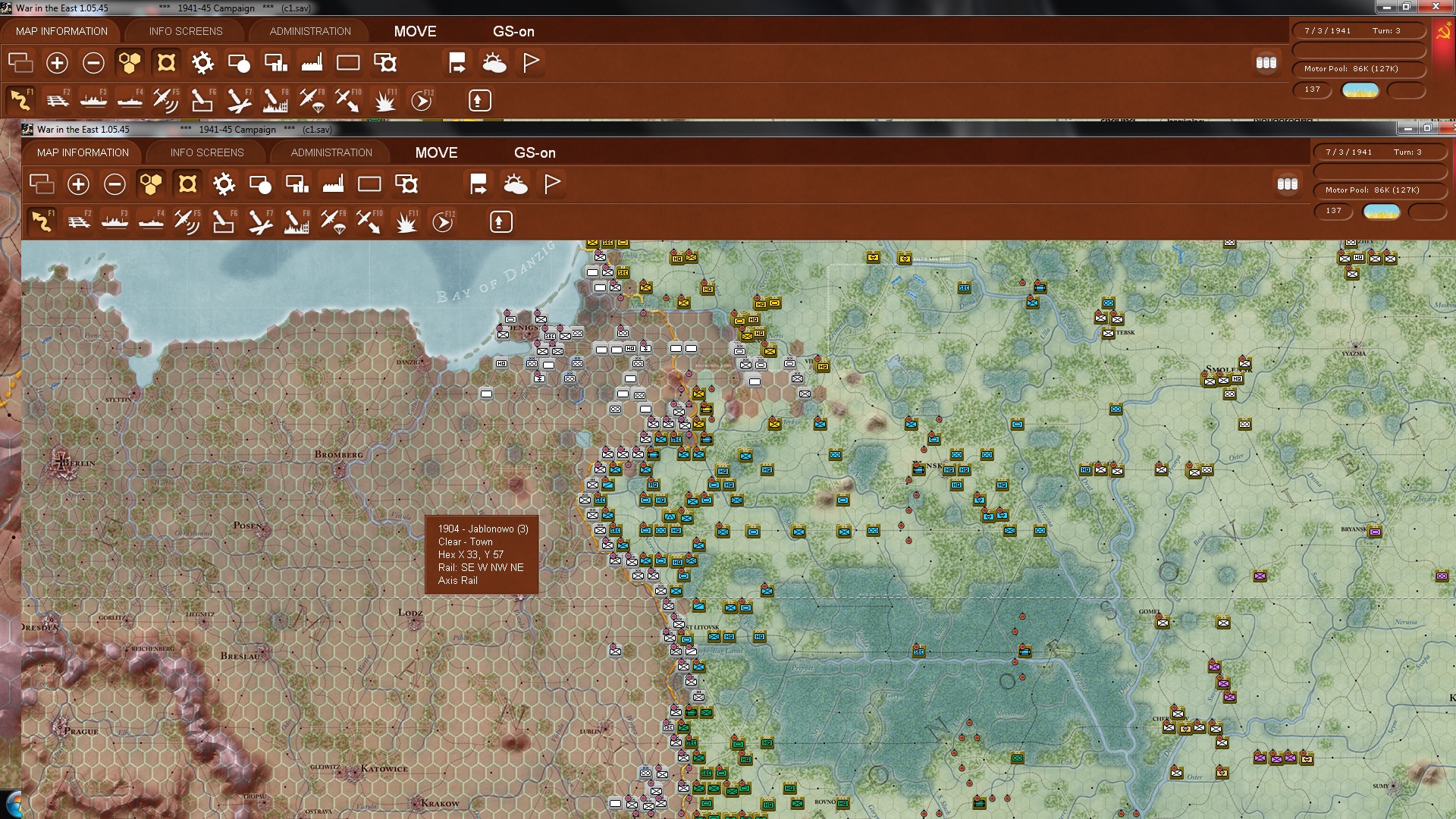Click the overlapping windows icon in front window
The image size is (1456, 819).
[42, 184]
